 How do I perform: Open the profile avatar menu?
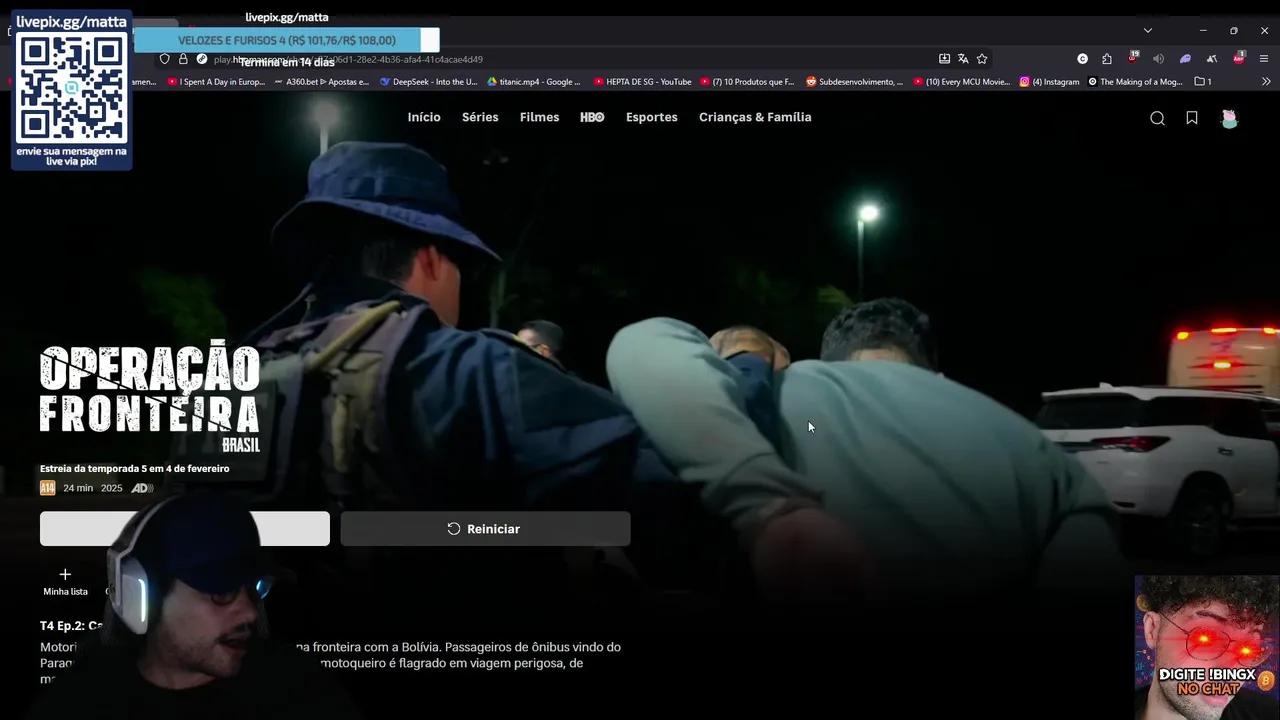(1230, 118)
